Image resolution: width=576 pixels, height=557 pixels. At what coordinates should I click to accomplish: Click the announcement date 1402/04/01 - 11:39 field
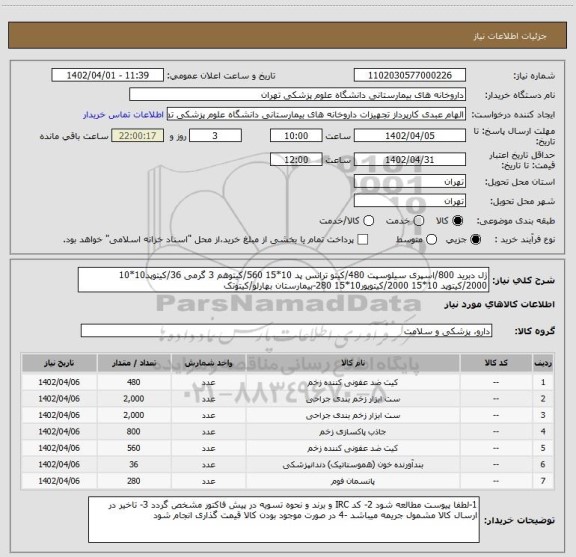(x=108, y=75)
